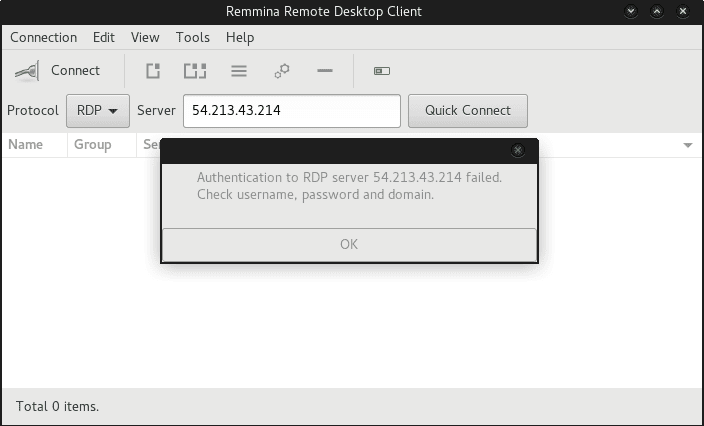Open the edit connection list icon
This screenshot has width=704, height=426.
[x=239, y=71]
